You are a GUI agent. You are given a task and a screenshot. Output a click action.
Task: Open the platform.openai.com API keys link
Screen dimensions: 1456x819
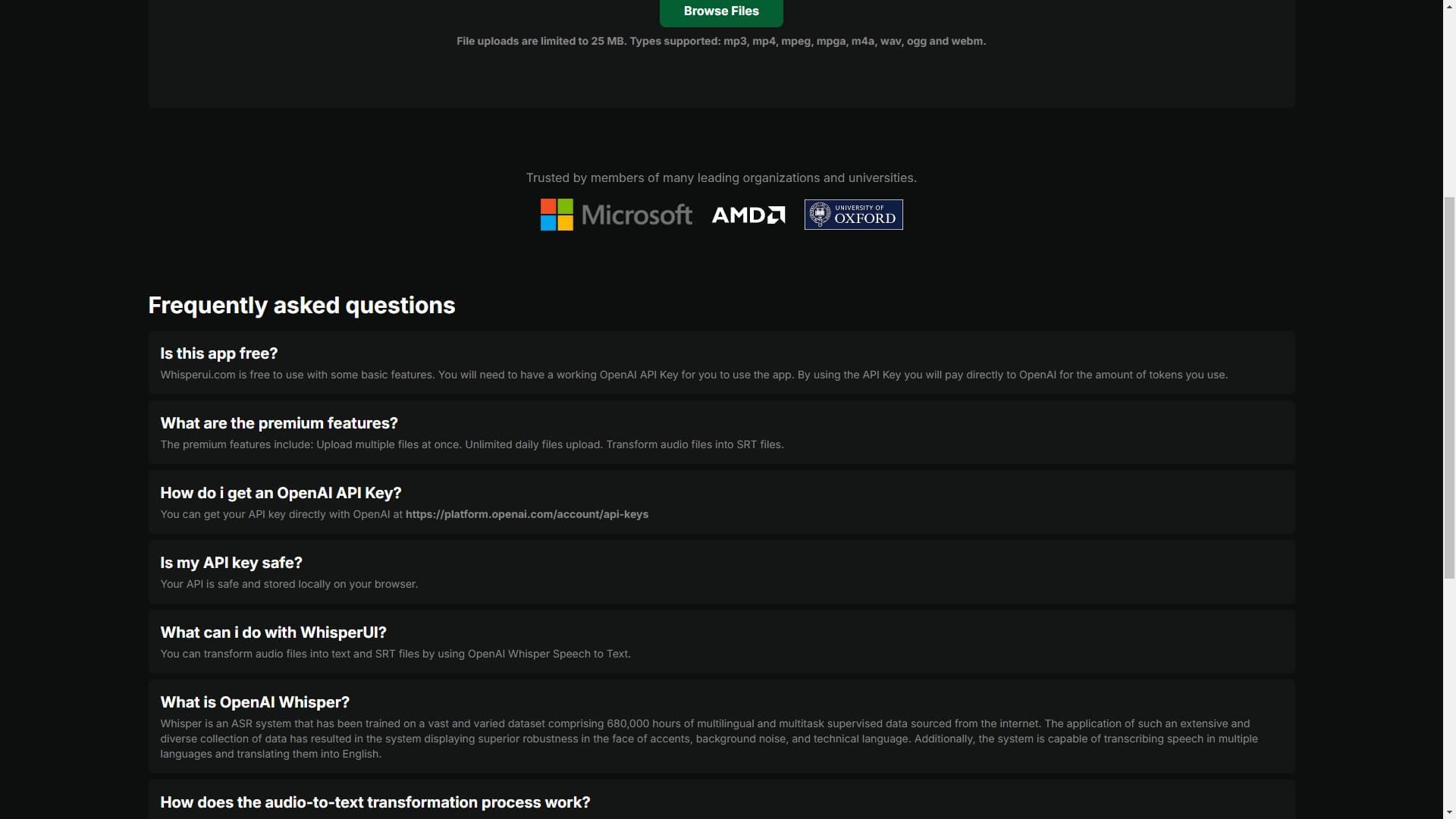(526, 514)
